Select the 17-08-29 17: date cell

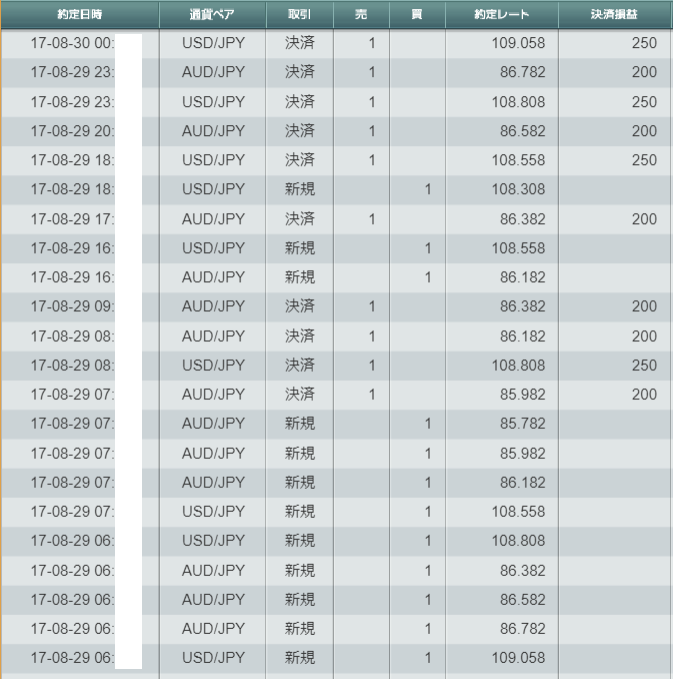70,218
